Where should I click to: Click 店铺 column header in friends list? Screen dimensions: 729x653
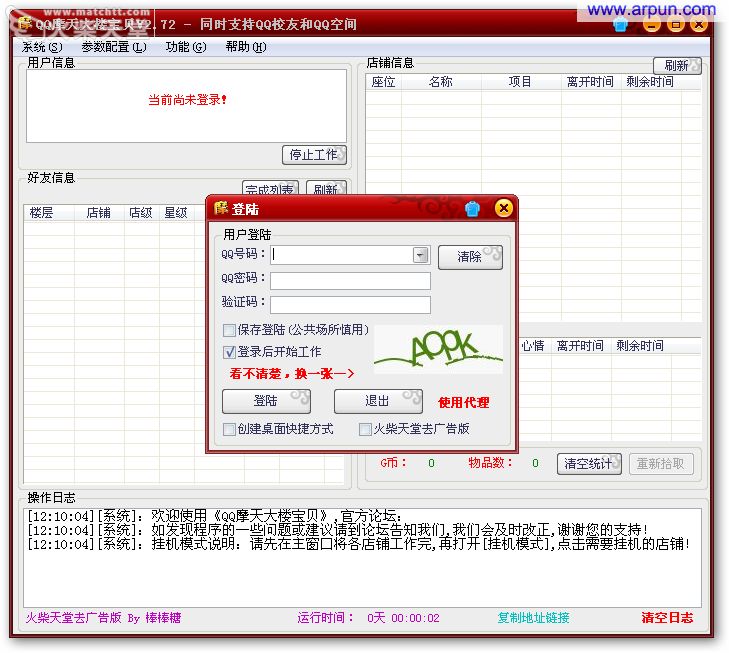tap(99, 213)
